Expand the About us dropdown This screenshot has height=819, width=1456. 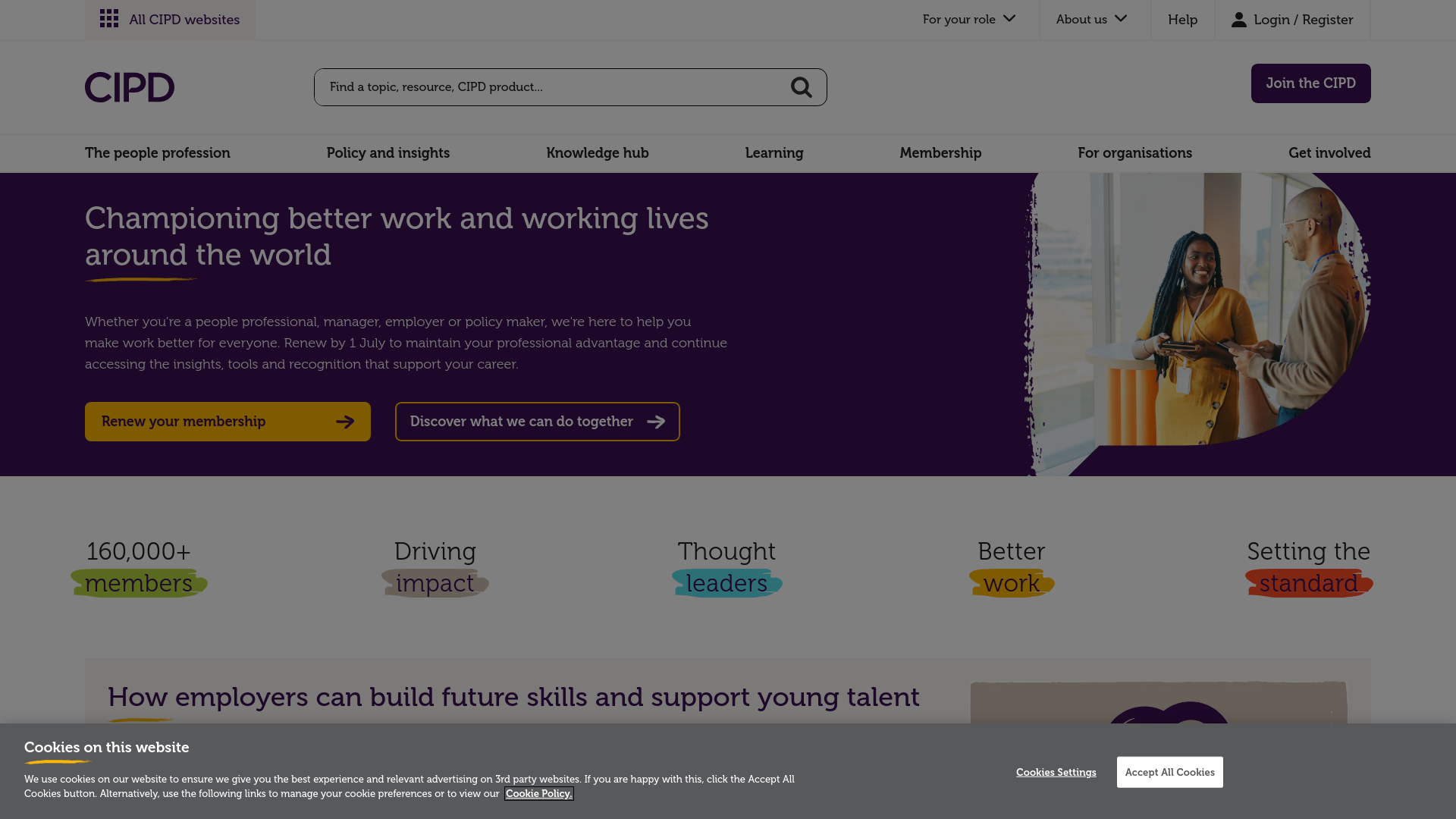(x=1092, y=19)
